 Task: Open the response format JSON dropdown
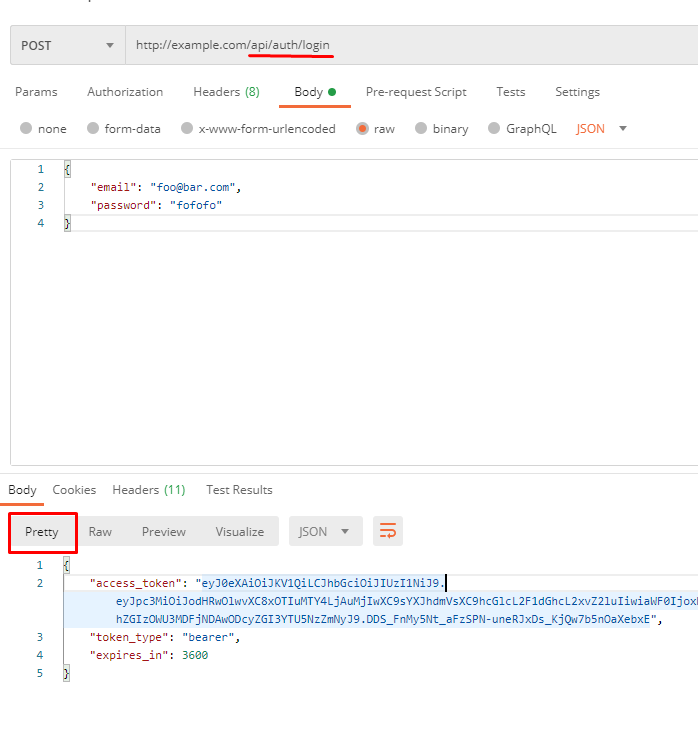325,531
